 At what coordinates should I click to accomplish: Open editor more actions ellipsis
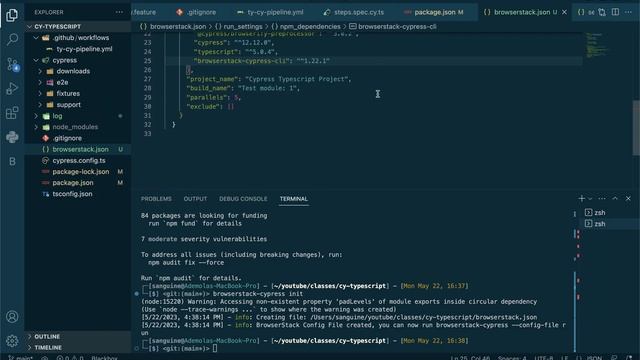[628, 12]
